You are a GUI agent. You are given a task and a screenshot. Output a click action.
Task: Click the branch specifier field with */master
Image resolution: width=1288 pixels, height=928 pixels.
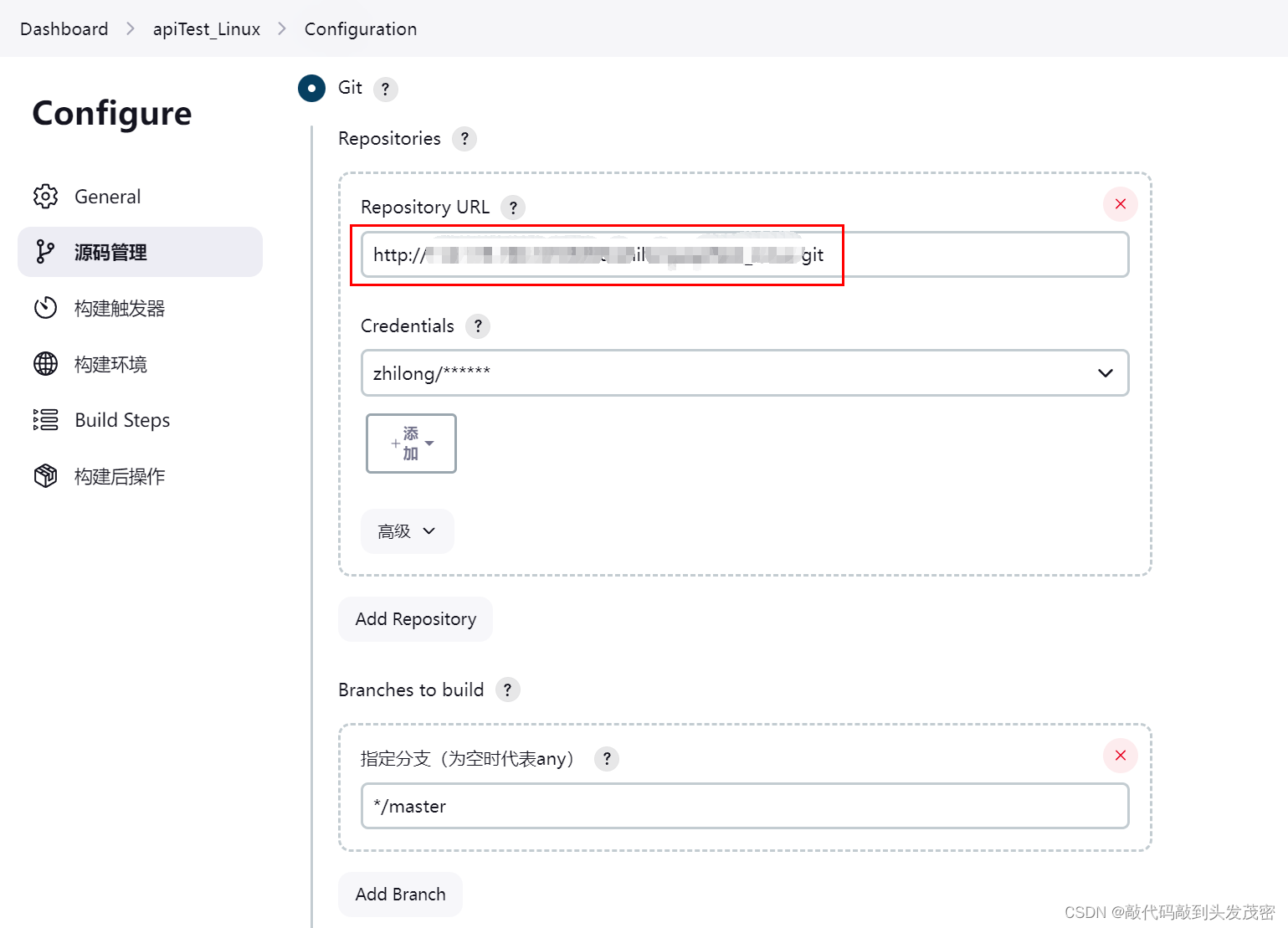click(744, 807)
